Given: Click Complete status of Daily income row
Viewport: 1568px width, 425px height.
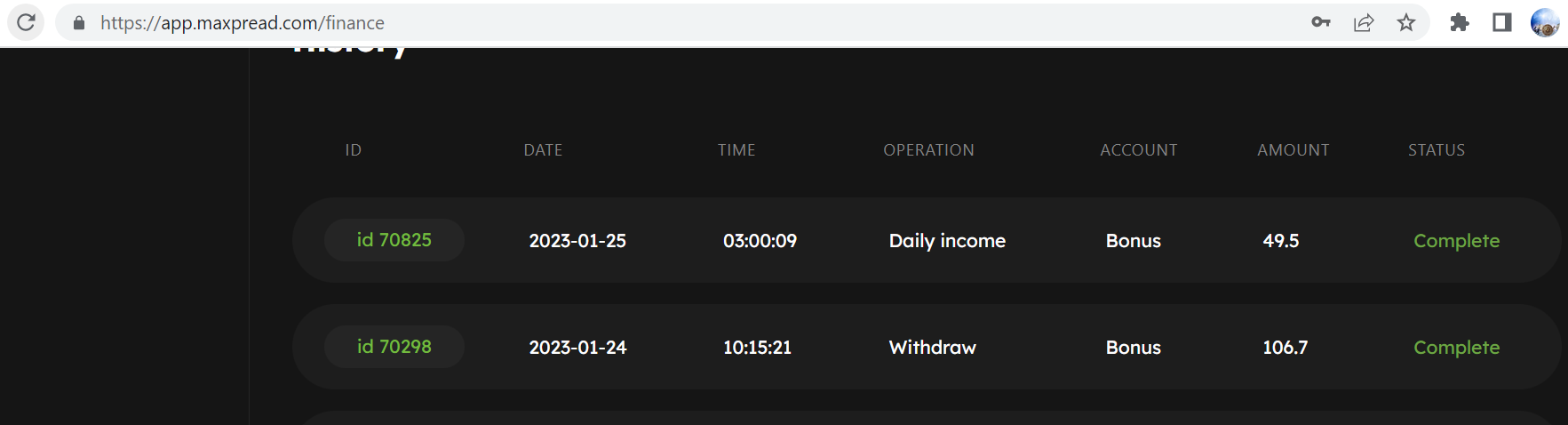Looking at the screenshot, I should (x=1456, y=241).
